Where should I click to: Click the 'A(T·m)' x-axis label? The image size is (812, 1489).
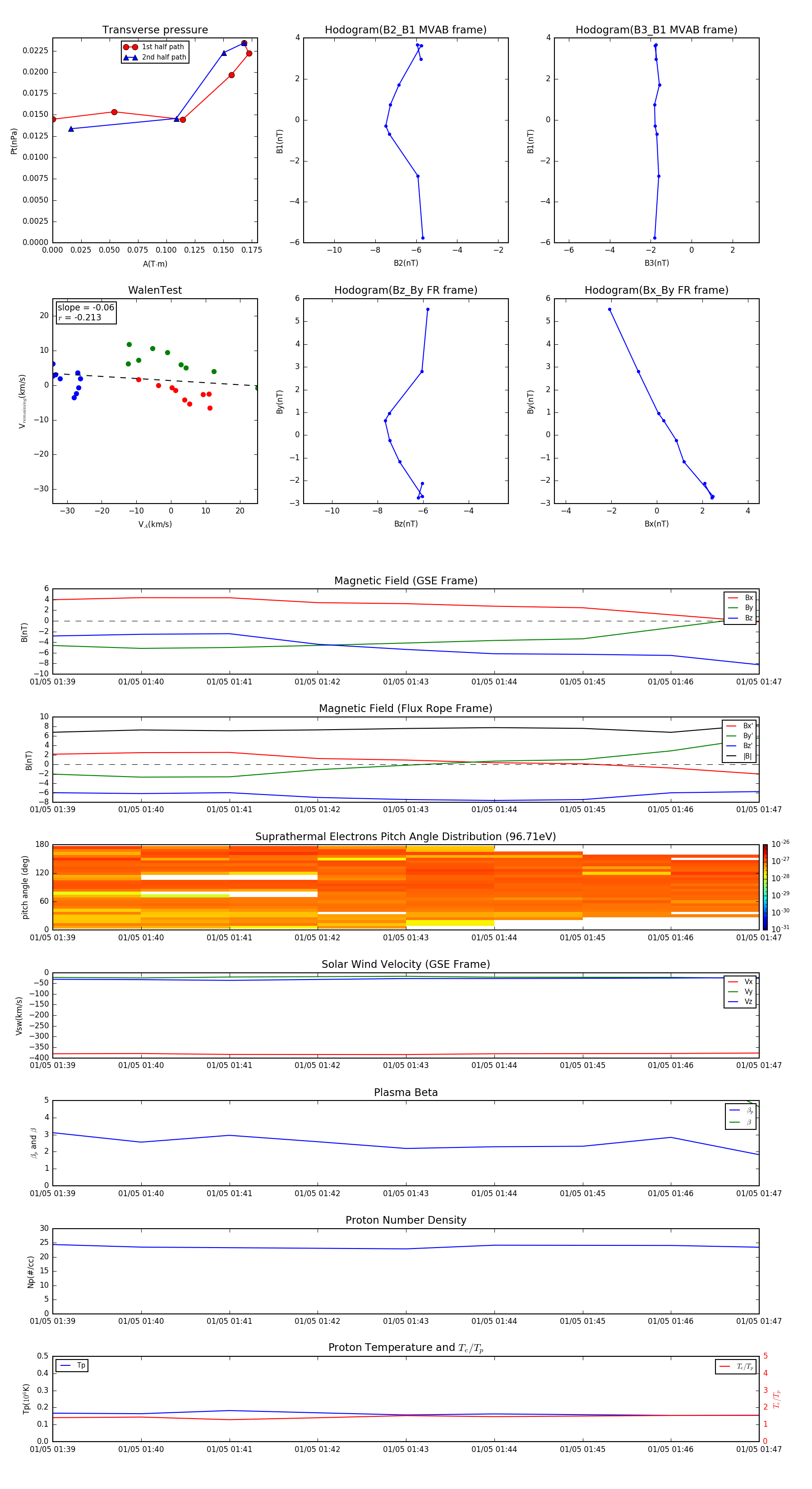click(x=155, y=264)
